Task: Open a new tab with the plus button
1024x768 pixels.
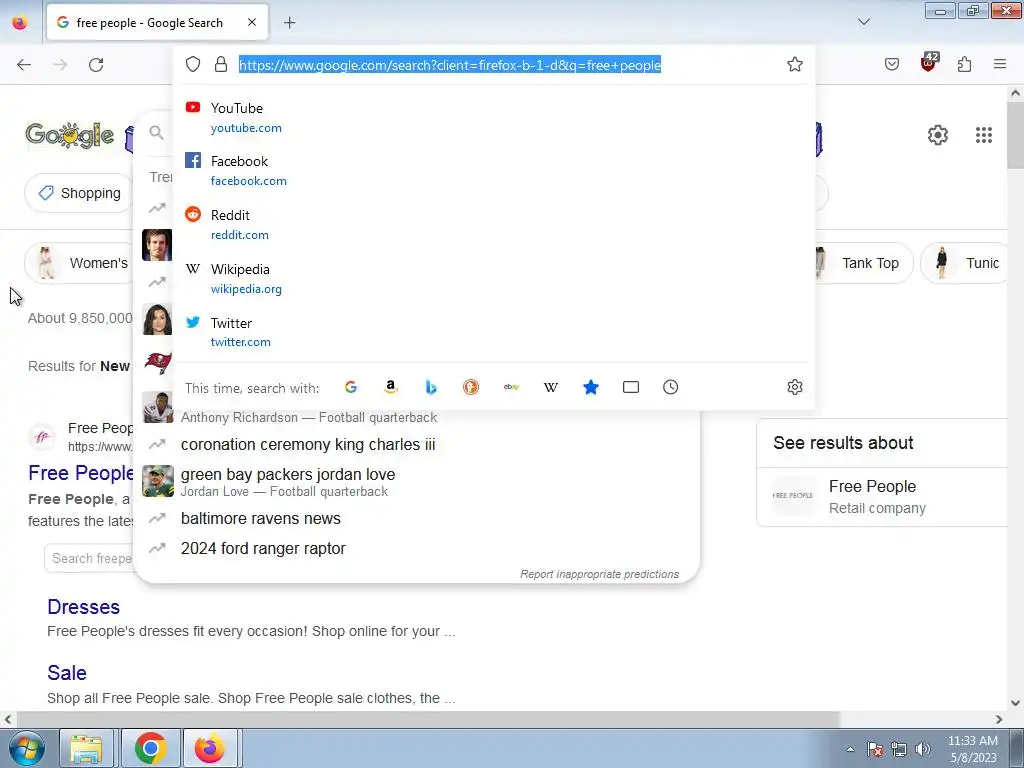Action: 289,23
